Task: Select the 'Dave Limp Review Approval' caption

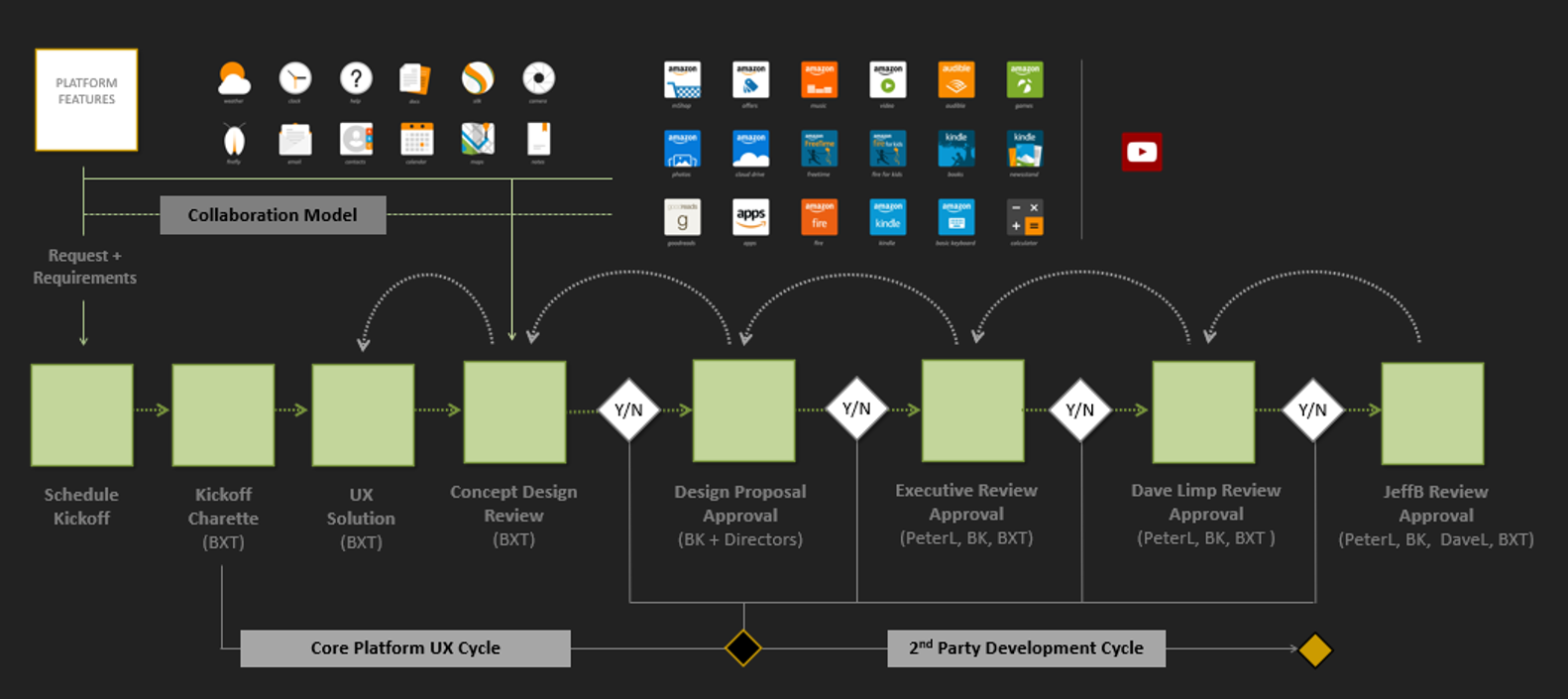Action: 1206,502
